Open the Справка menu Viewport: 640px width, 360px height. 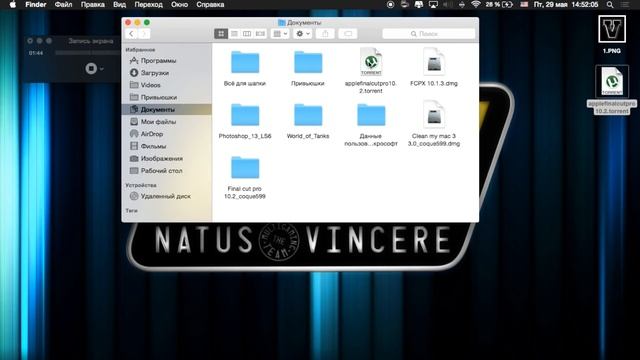[210, 4]
